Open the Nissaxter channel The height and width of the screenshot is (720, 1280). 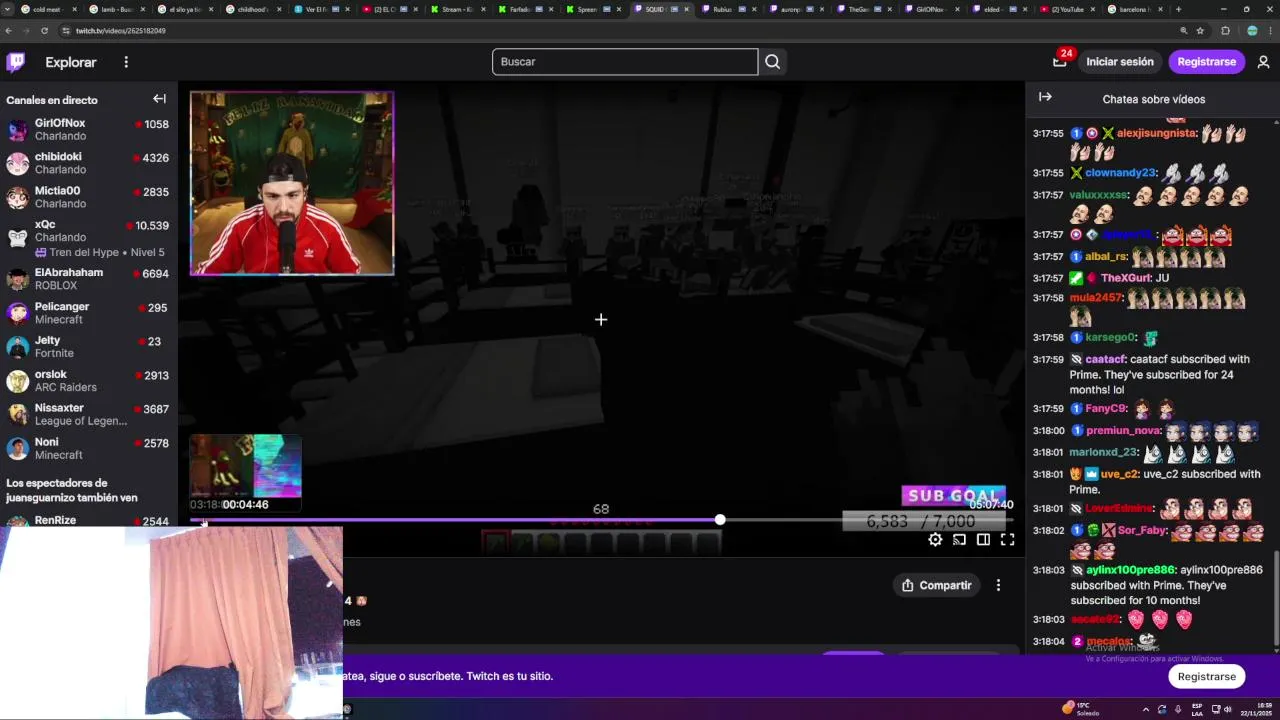89,415
